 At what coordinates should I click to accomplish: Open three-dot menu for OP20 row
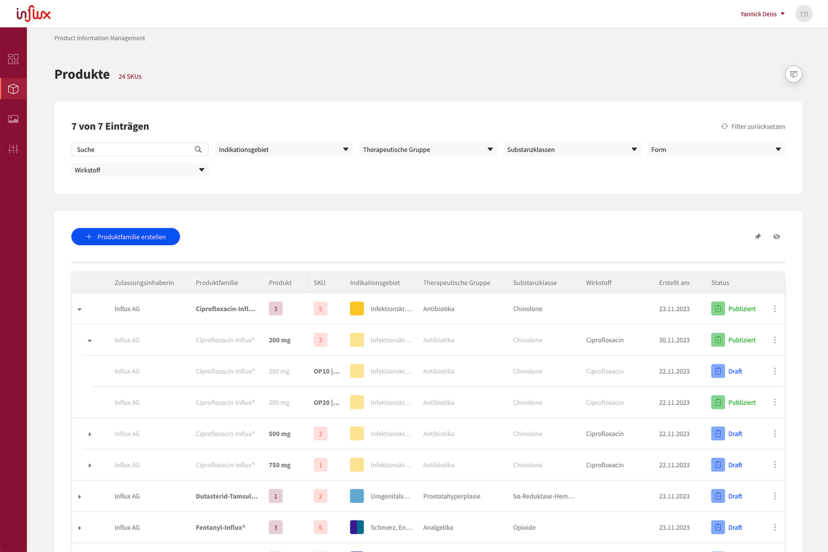(x=775, y=402)
